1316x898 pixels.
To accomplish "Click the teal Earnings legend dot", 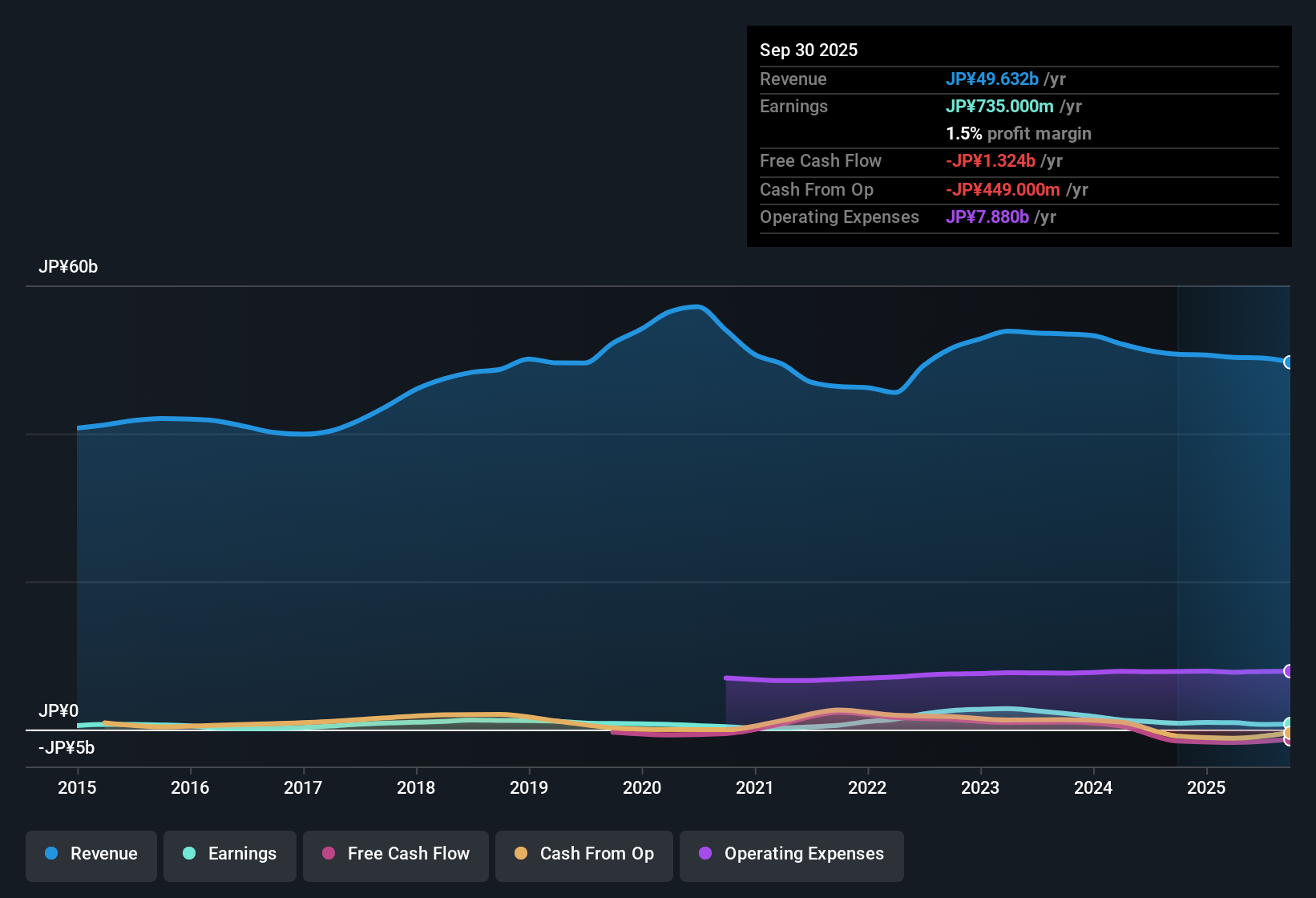I will [x=190, y=854].
